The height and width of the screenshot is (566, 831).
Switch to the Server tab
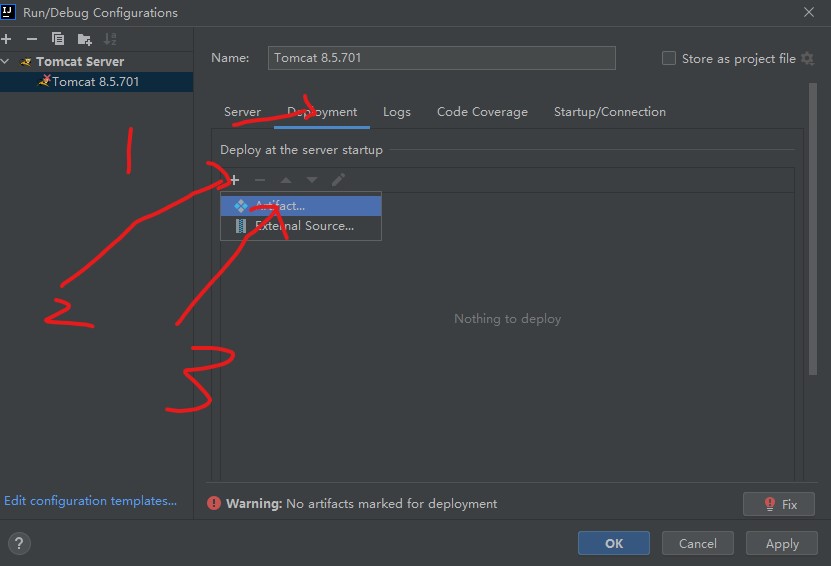coord(242,112)
